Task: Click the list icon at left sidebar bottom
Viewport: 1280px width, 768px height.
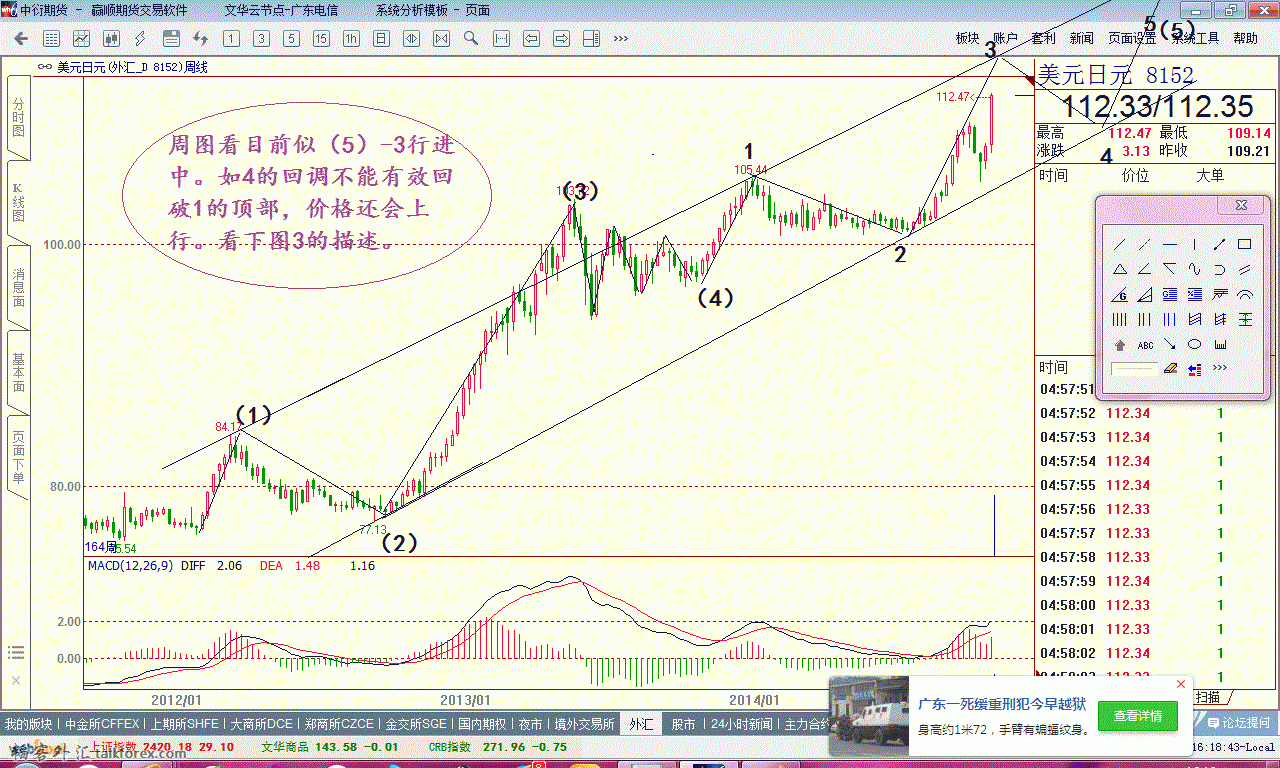Action: point(15,653)
